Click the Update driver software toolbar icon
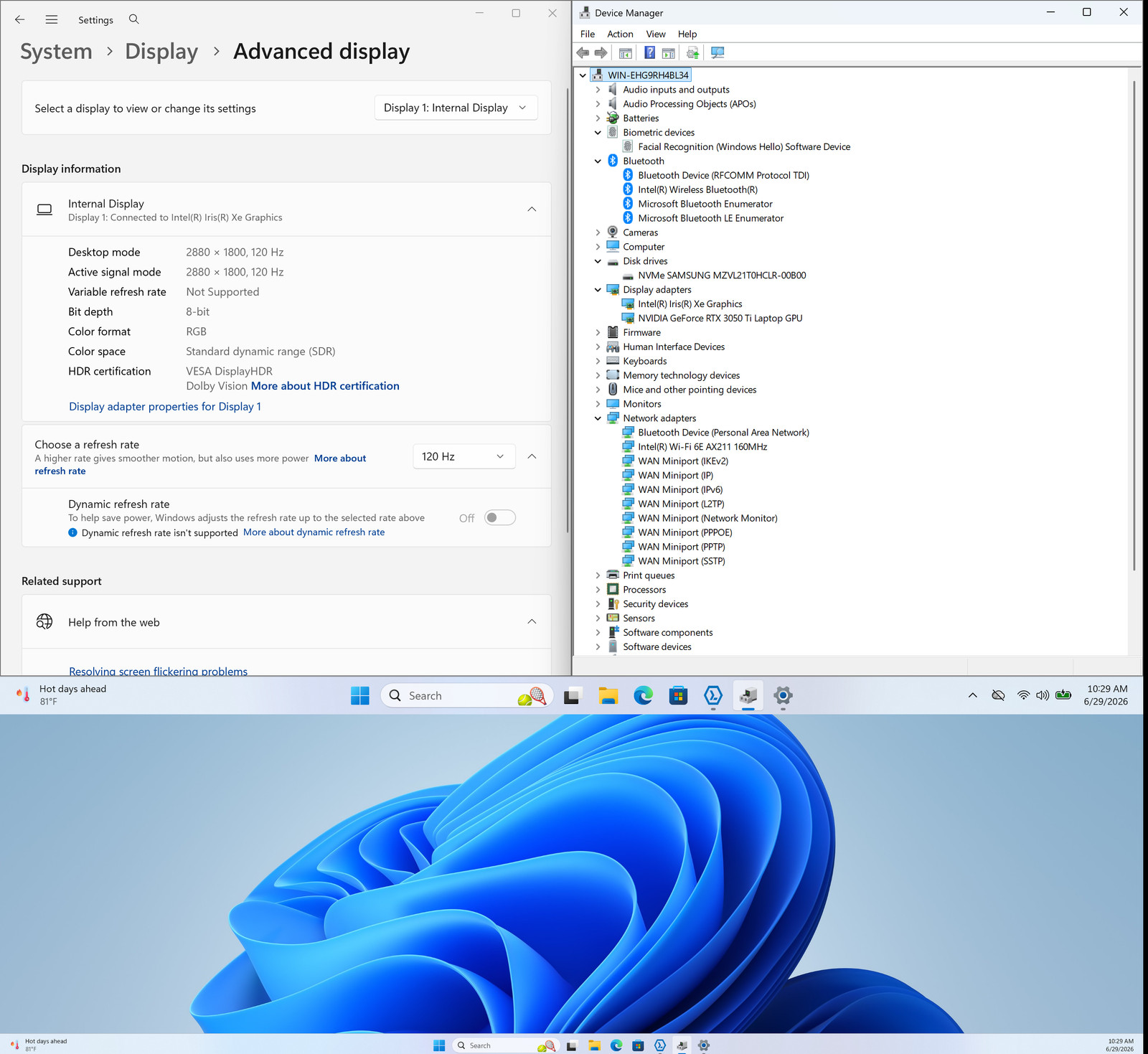Screen dimensions: 1148x1054 692,52
